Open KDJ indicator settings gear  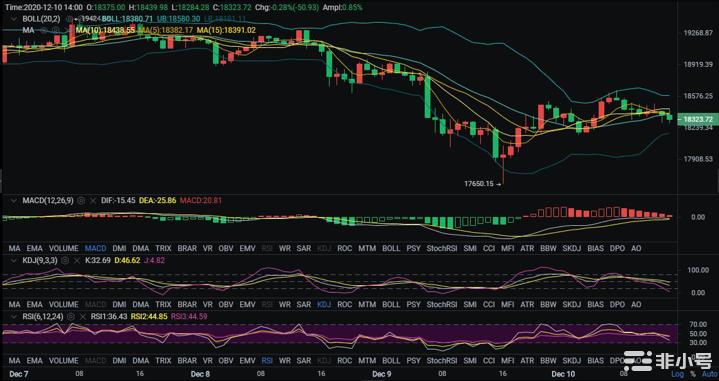pyautogui.click(x=65, y=260)
